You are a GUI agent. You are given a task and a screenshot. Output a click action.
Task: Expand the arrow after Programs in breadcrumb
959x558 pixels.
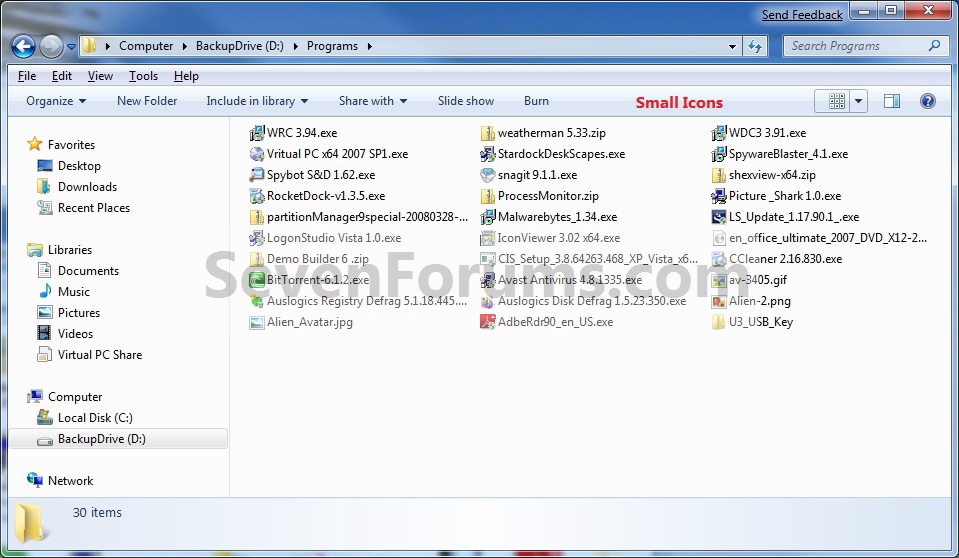pos(369,46)
